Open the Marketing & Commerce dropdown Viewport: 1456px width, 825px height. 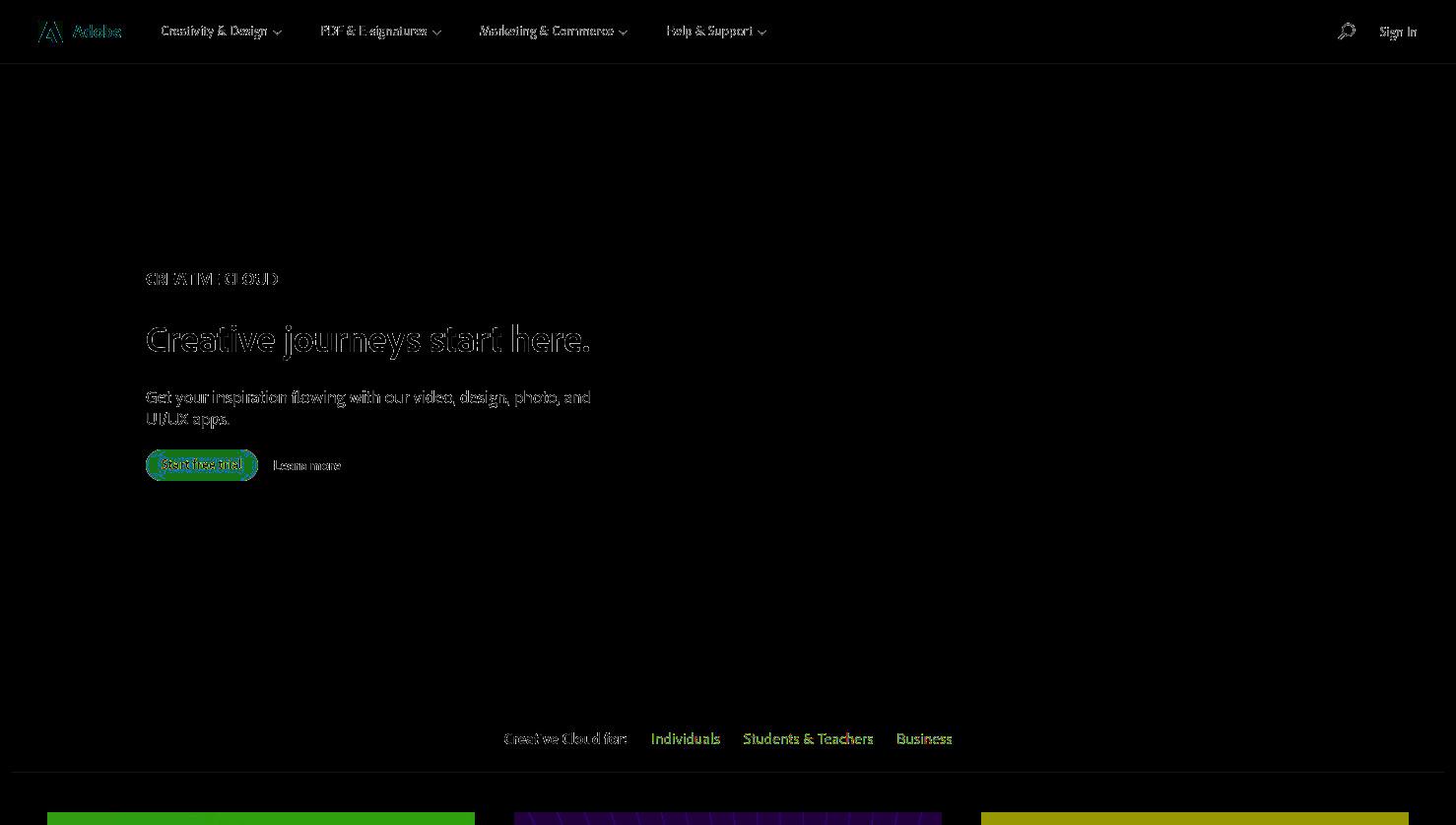(553, 32)
